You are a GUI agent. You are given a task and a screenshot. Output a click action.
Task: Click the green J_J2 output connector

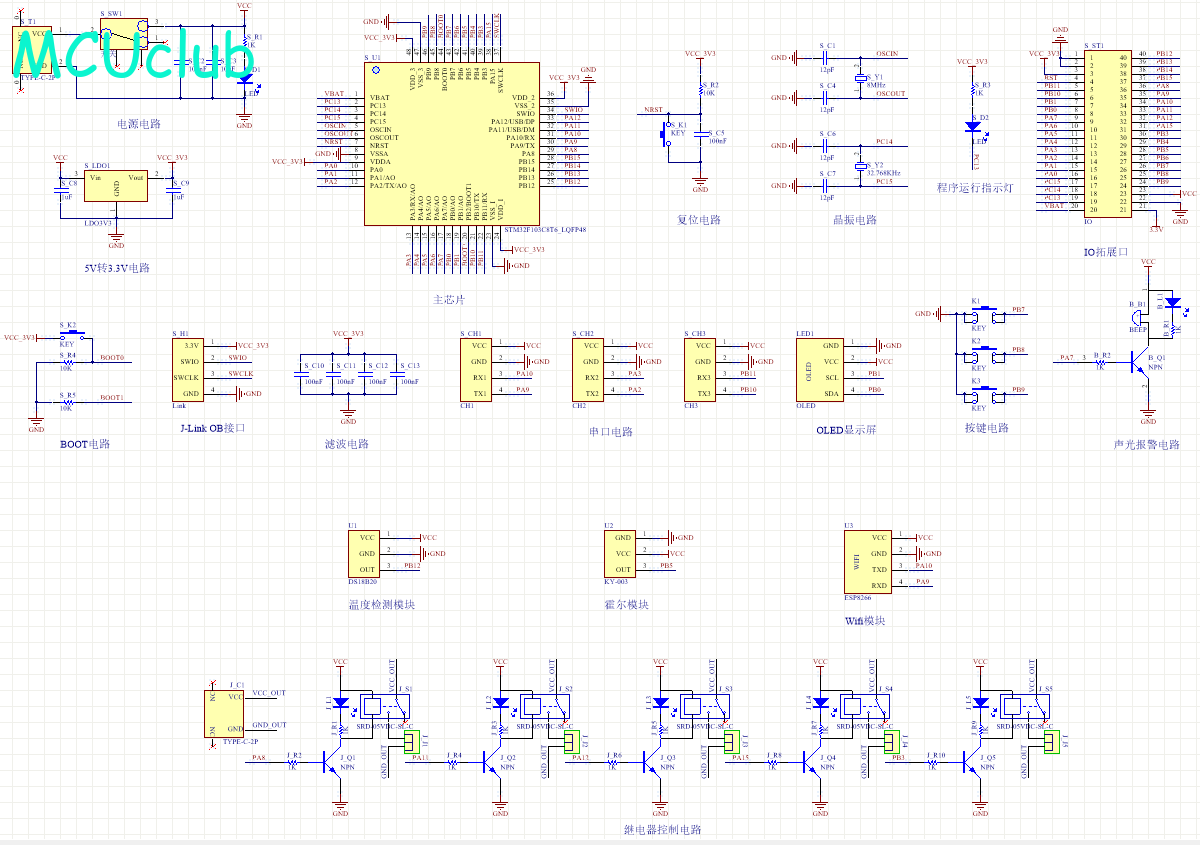pyautogui.click(x=571, y=740)
